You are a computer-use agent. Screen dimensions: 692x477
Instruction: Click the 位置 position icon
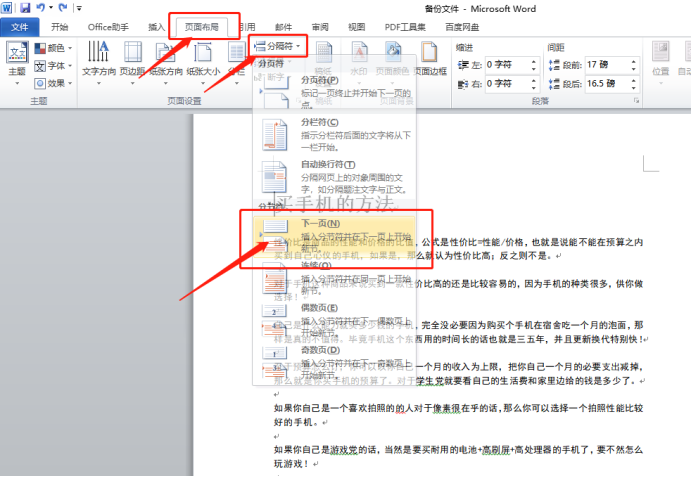point(661,52)
